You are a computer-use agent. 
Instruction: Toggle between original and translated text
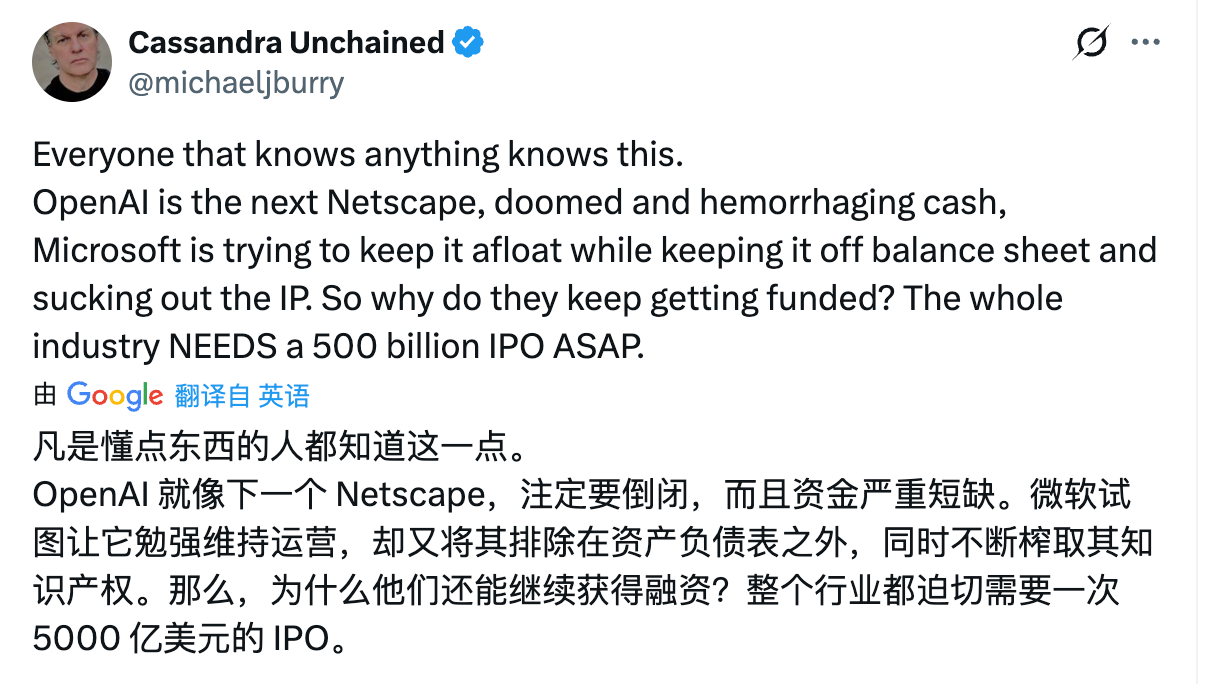click(243, 396)
